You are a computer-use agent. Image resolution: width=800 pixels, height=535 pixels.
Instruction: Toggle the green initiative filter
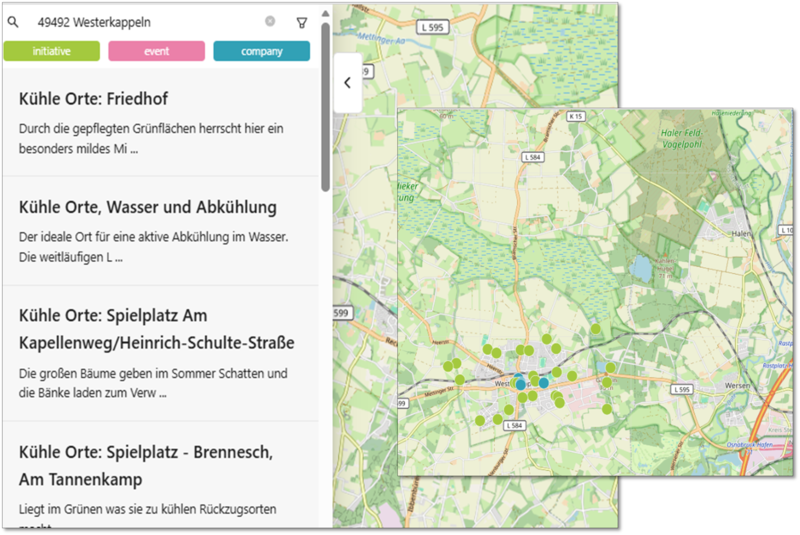point(52,51)
